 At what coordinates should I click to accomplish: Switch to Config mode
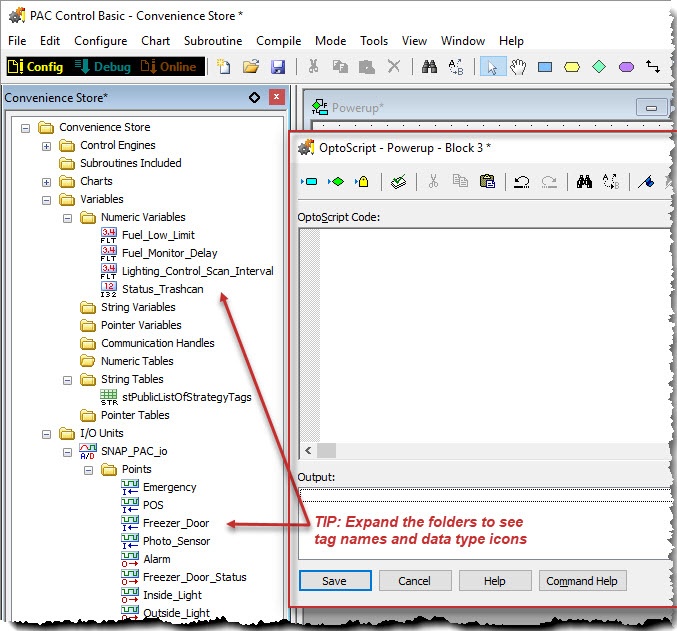(x=36, y=67)
